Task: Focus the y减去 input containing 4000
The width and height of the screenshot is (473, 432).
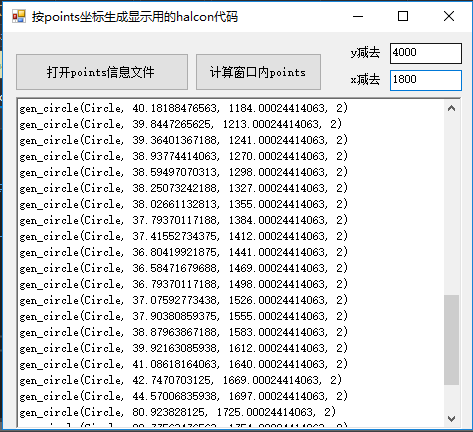Action: pyautogui.click(x=426, y=53)
